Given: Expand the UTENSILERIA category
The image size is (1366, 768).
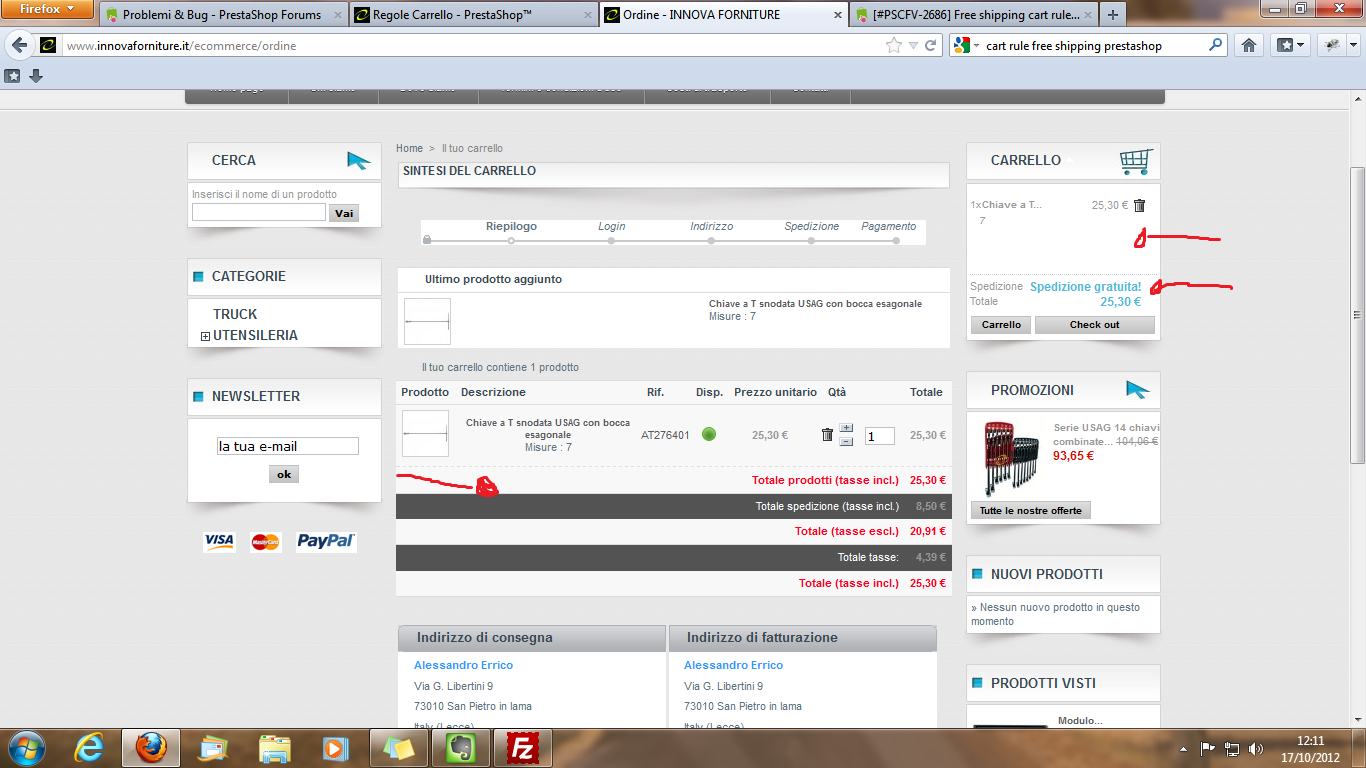Looking at the screenshot, I should 205,336.
